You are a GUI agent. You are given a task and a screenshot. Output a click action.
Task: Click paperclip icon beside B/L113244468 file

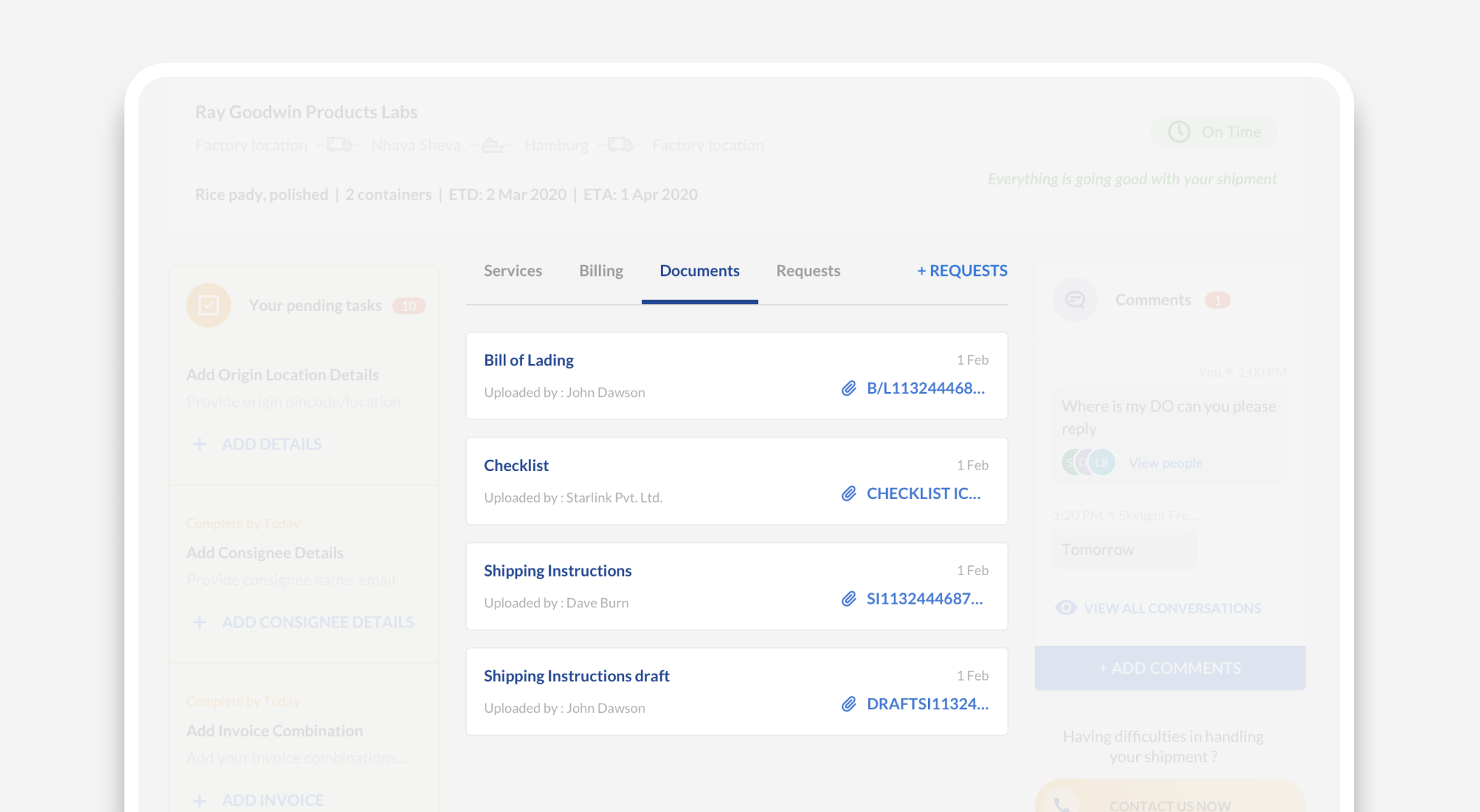pos(848,389)
